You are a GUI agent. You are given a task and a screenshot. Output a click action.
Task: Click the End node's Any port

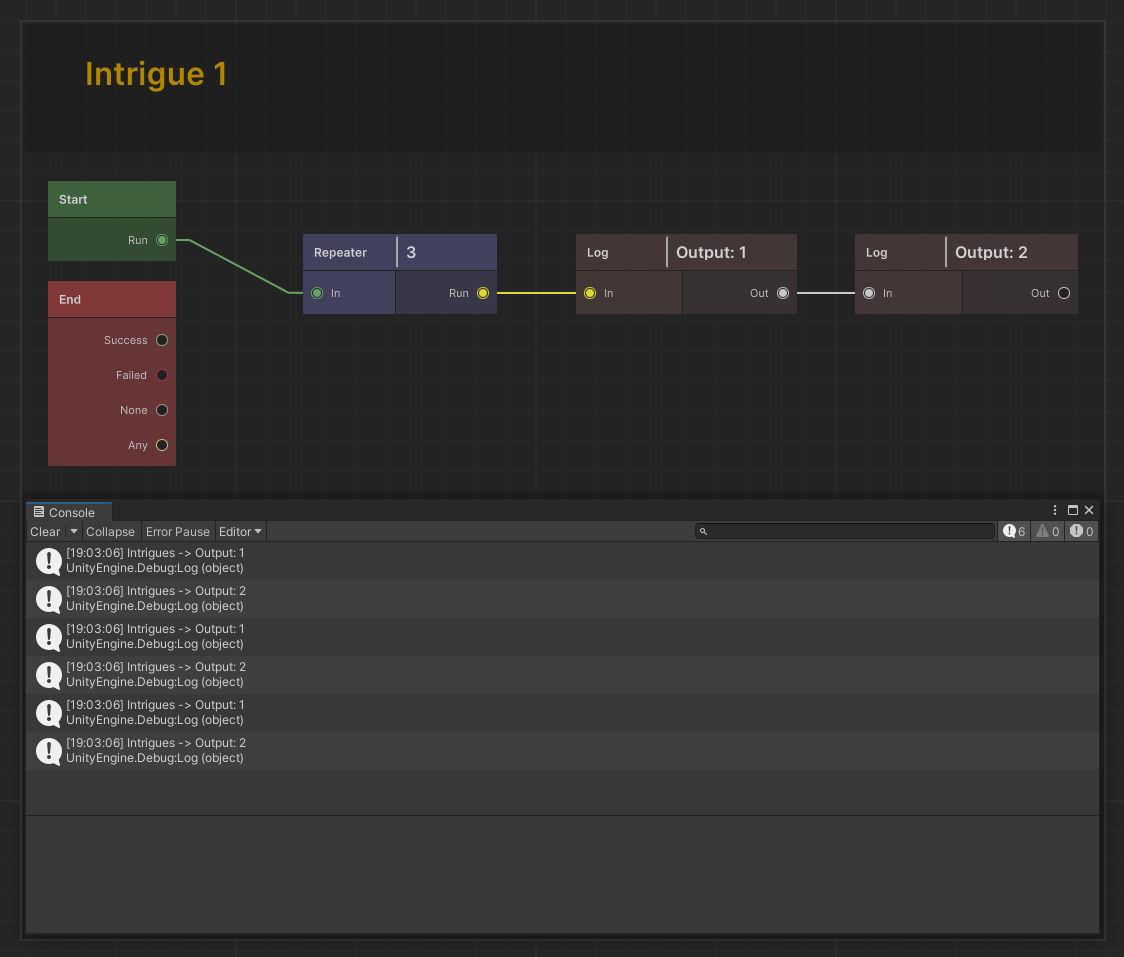[162, 445]
